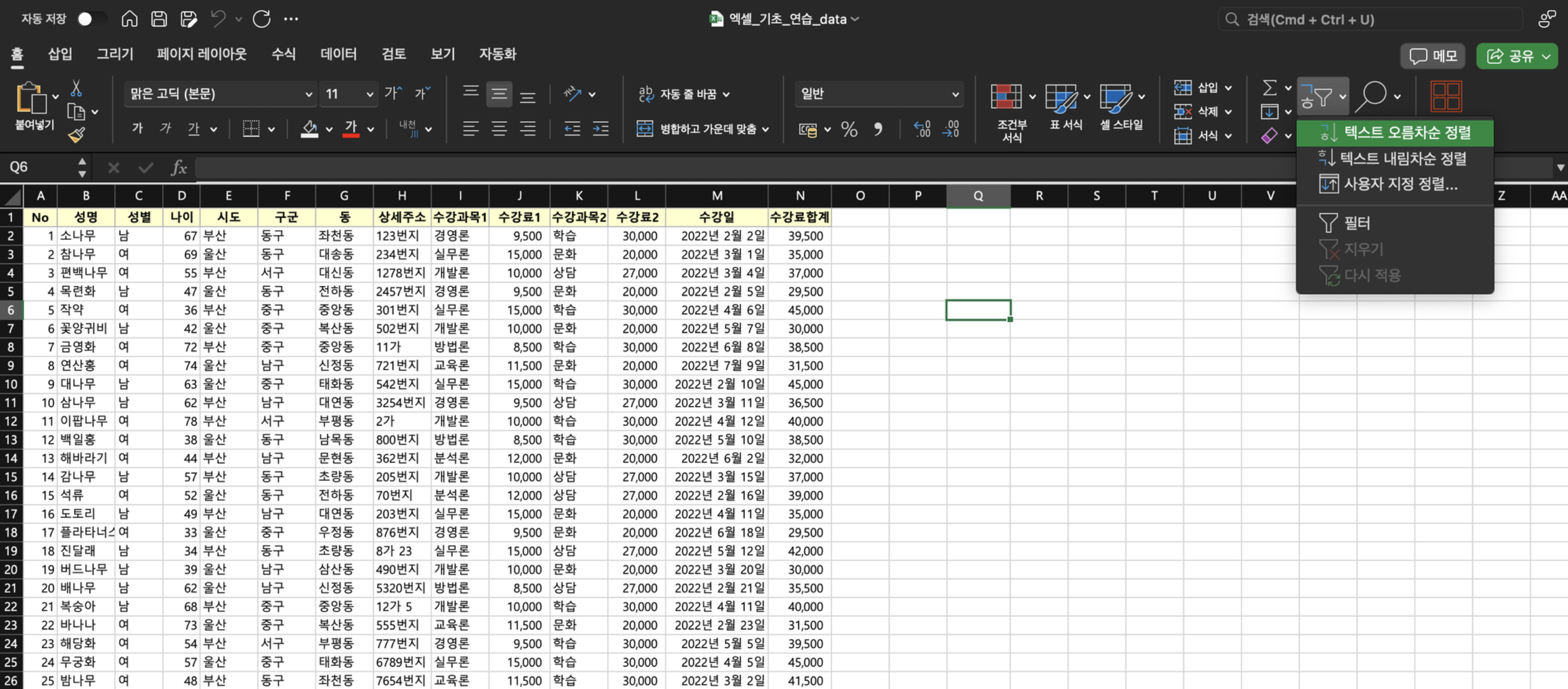Toggle bold formatting button

click(x=138, y=129)
